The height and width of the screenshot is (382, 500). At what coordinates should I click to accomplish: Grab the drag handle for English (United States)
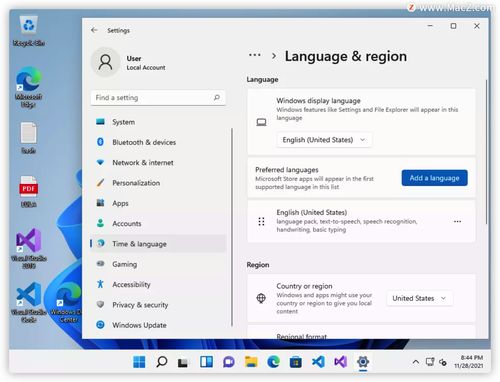[x=261, y=222]
